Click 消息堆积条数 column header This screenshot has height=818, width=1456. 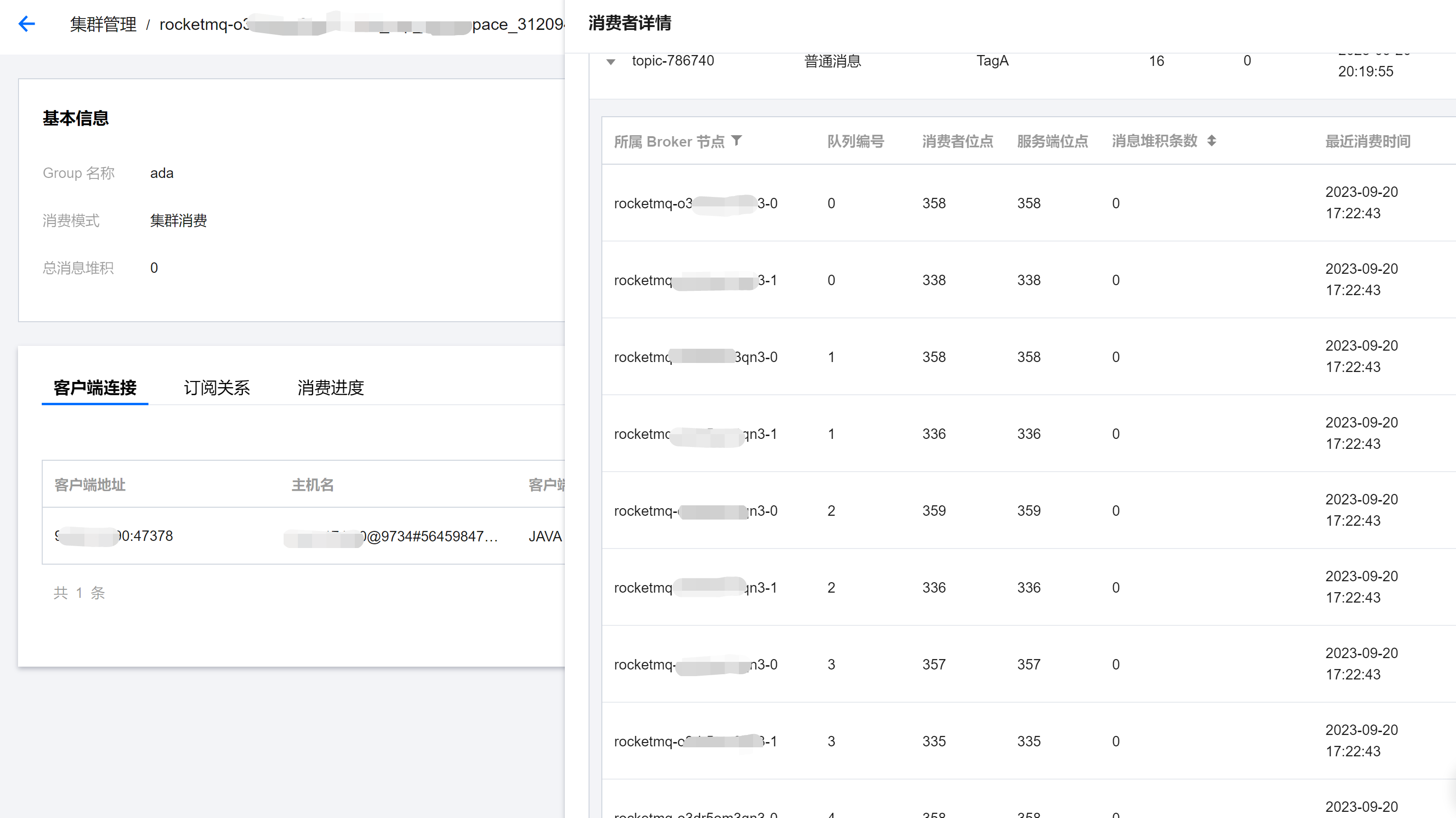(1154, 141)
